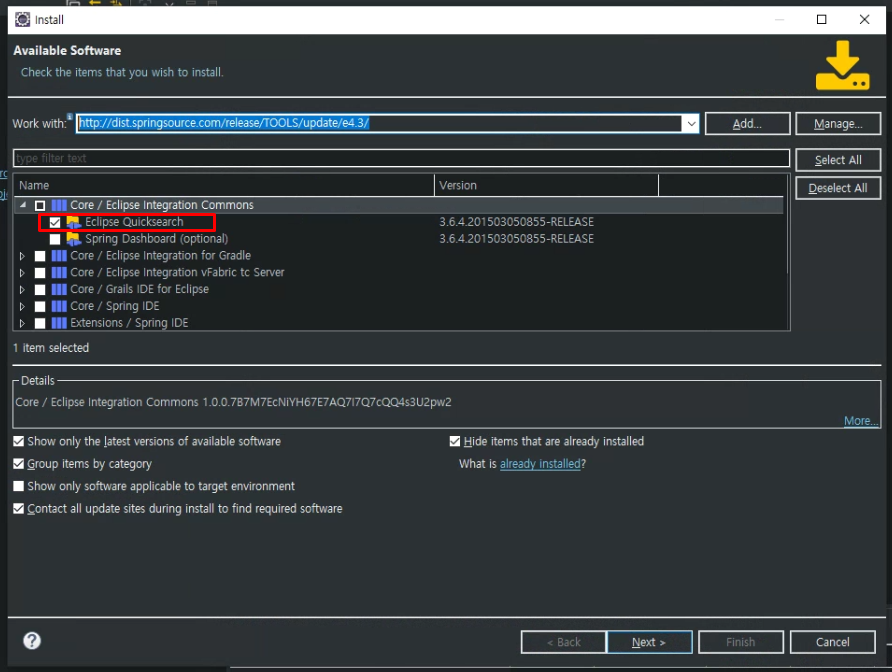
Task: Check the Core / Eclipse Integration vFabric tc Server checkbox
Action: [40, 273]
